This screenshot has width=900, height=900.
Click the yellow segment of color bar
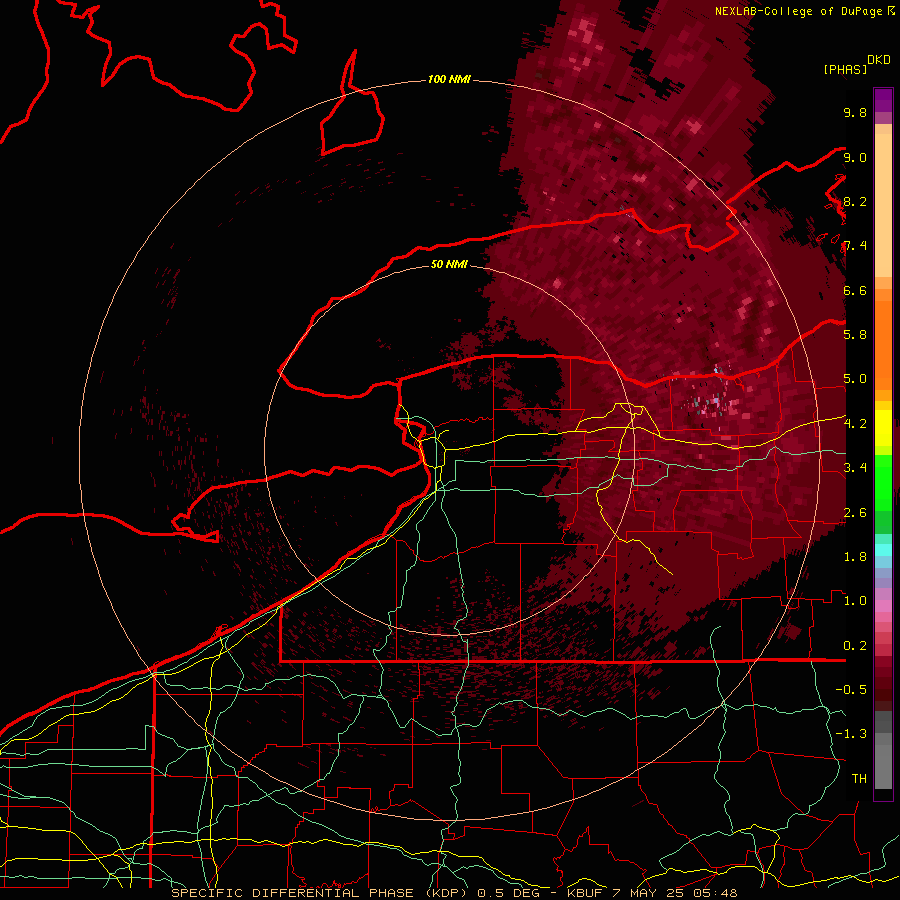(x=883, y=428)
